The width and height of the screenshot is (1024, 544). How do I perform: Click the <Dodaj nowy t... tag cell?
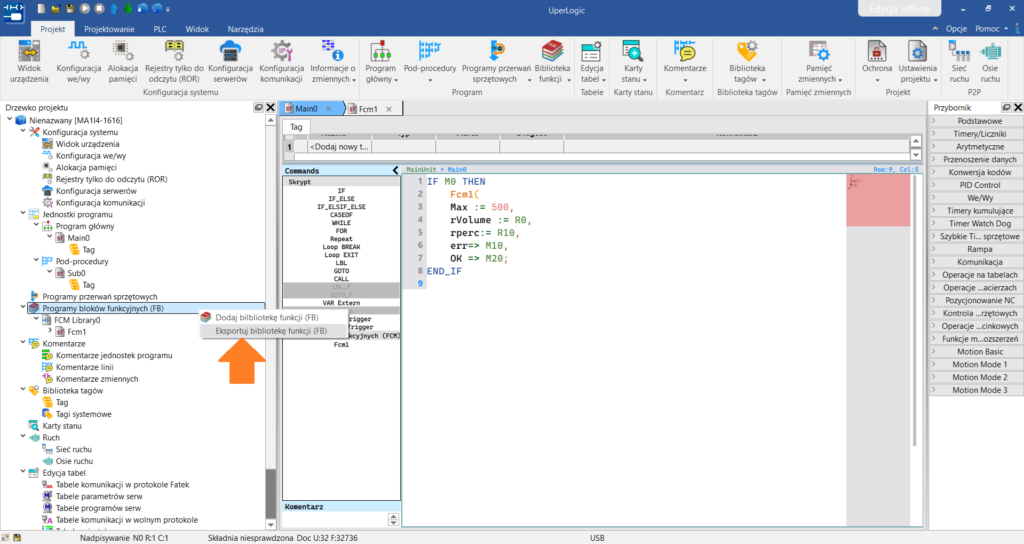(338, 147)
